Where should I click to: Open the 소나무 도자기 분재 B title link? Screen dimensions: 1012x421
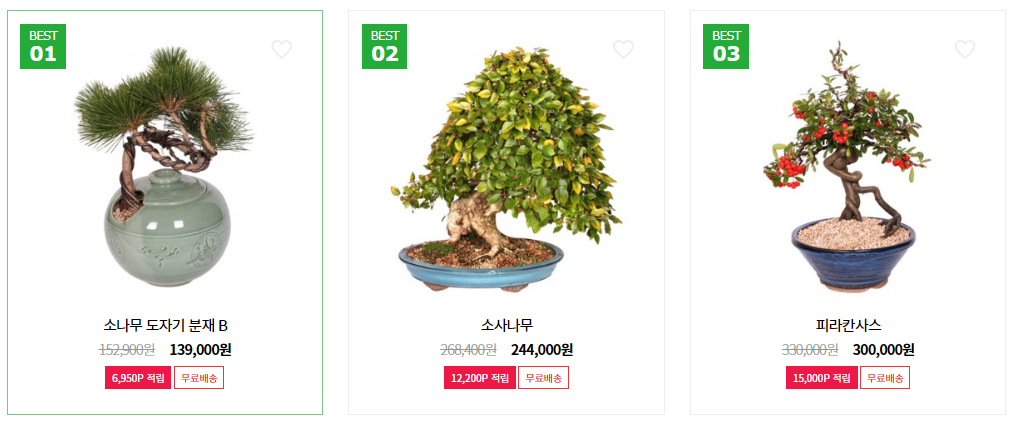coord(165,325)
